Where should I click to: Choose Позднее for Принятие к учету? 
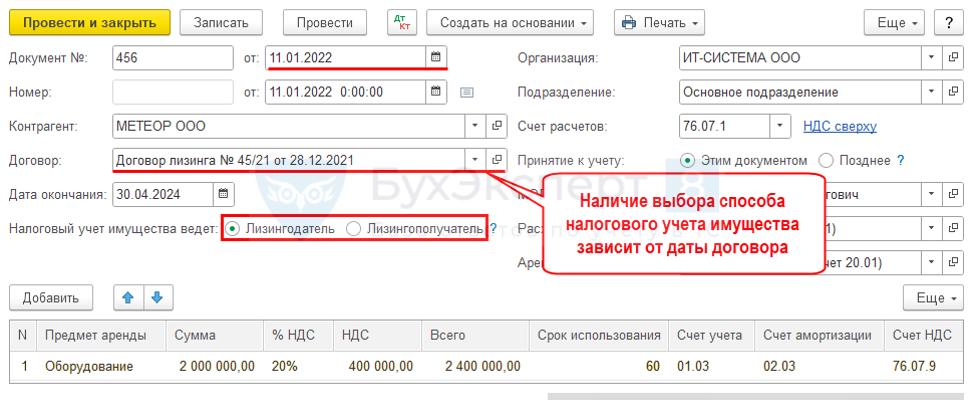[x=826, y=160]
